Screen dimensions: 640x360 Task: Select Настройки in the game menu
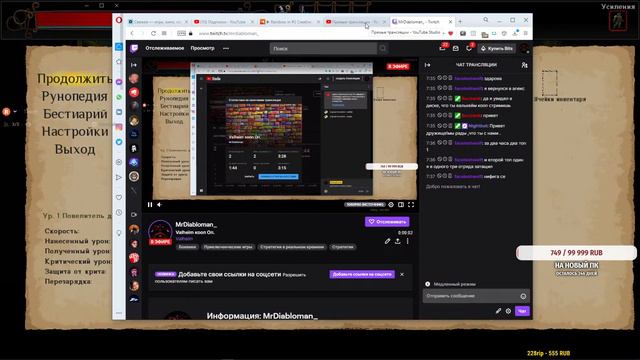[75, 131]
